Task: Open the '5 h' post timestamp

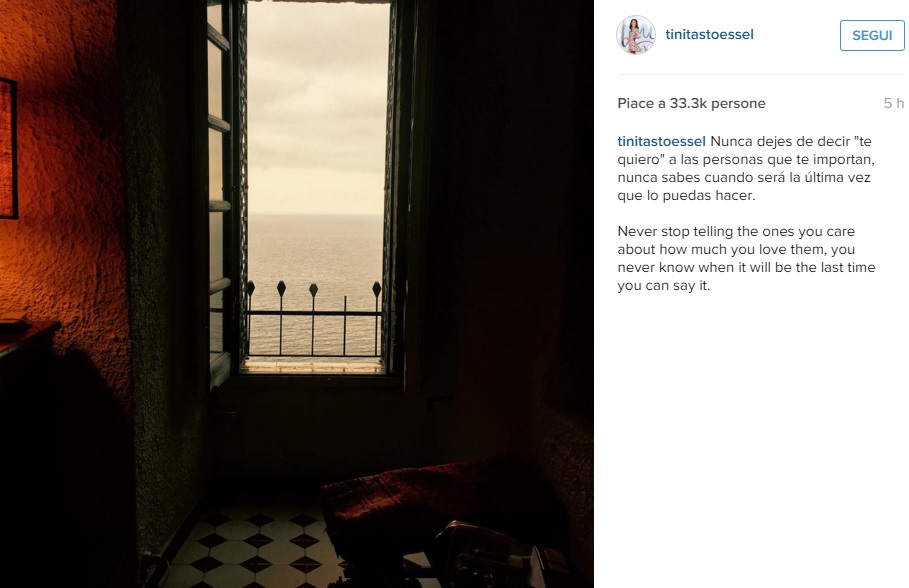Action: [x=893, y=103]
